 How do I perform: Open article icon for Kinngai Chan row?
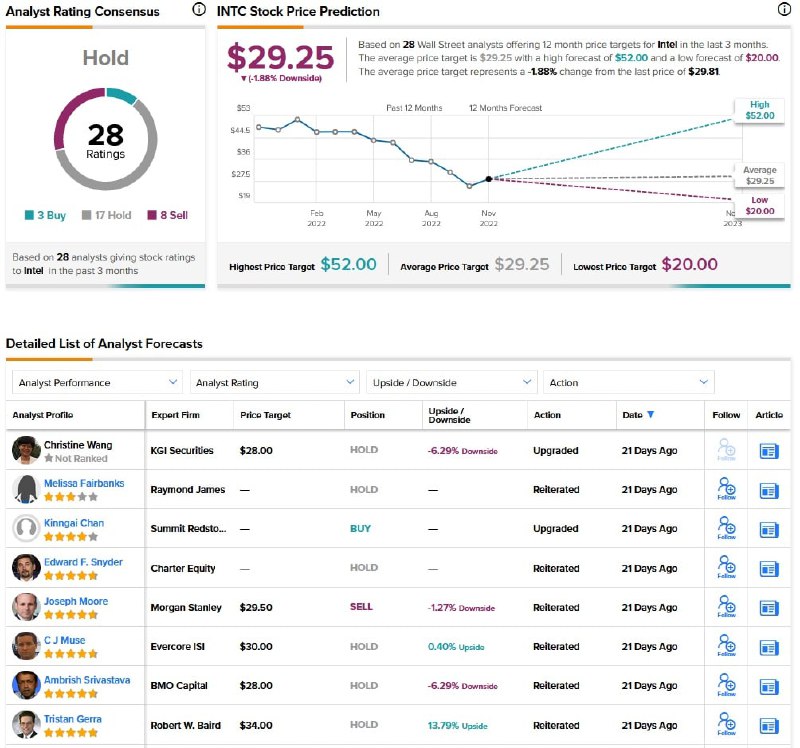pyautogui.click(x=769, y=530)
